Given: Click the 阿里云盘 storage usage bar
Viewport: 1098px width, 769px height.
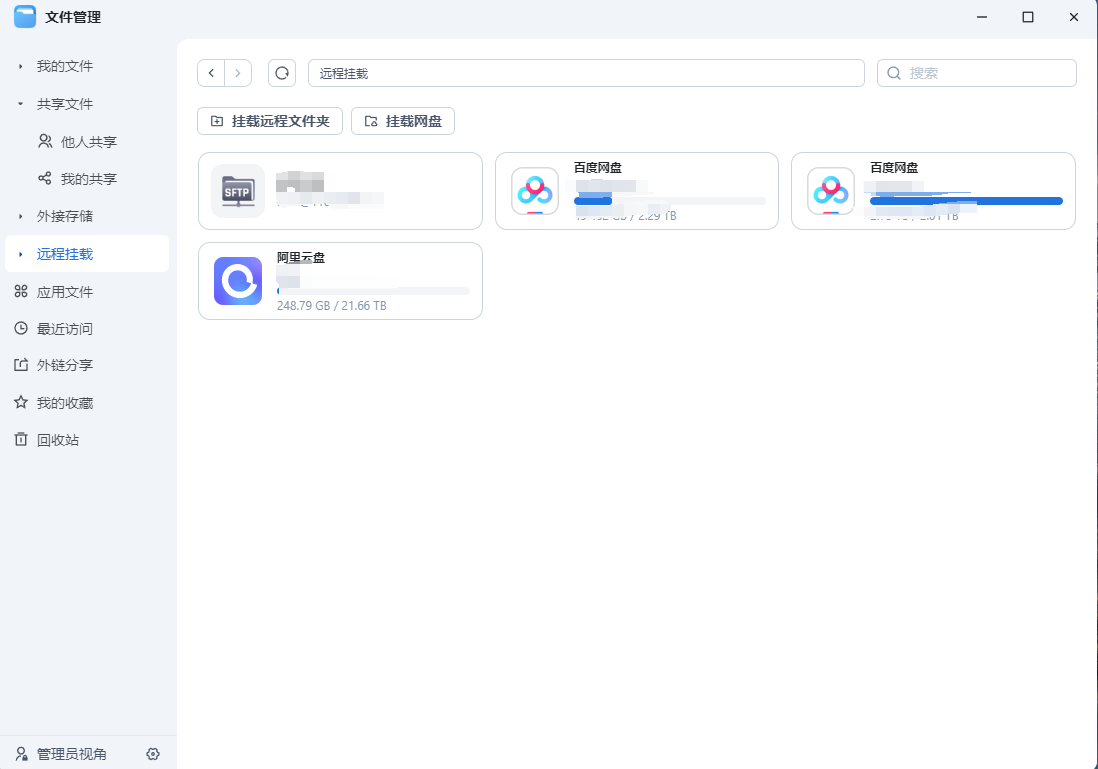Looking at the screenshot, I should pos(373,291).
